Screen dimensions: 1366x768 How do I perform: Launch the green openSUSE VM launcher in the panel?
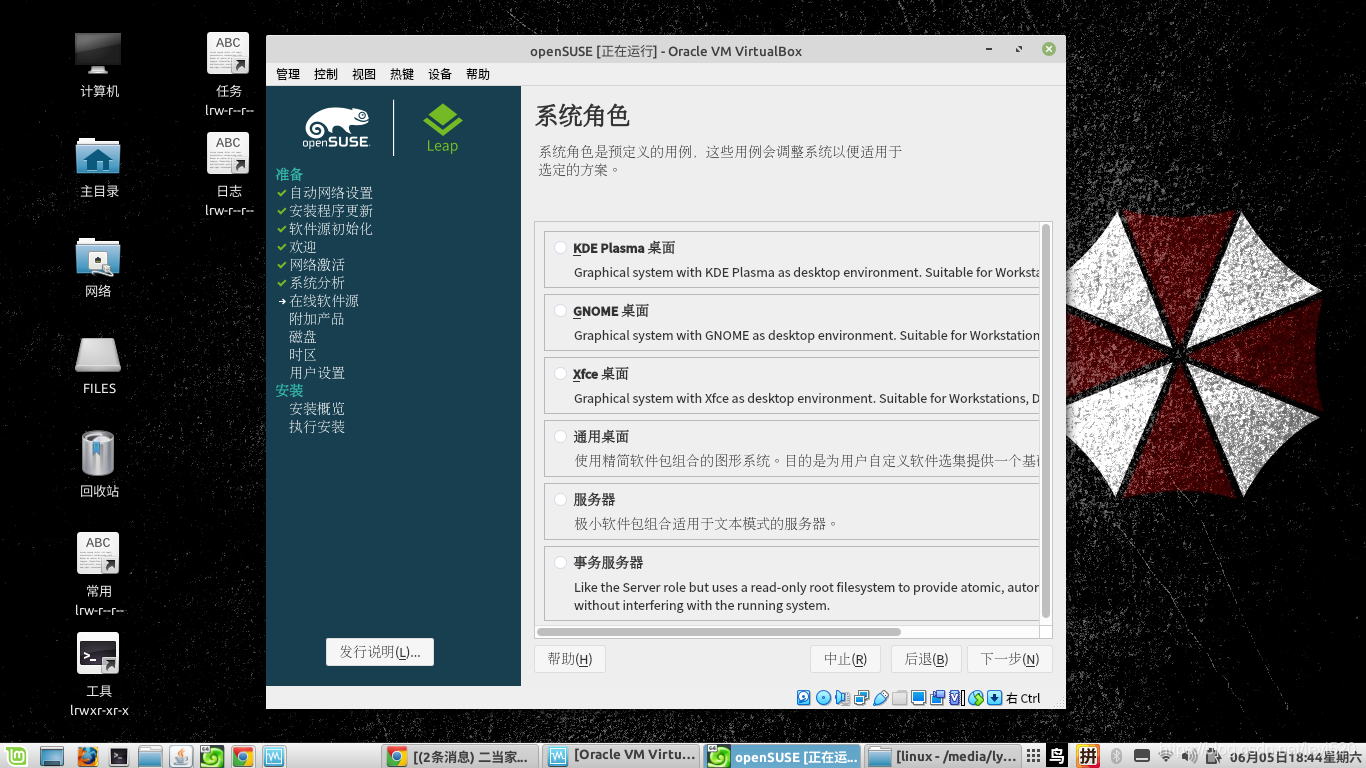(x=212, y=756)
